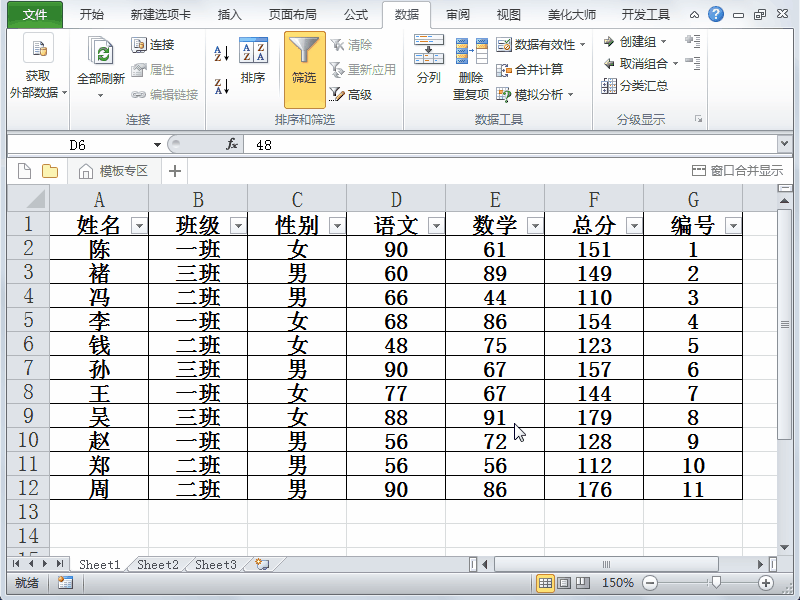This screenshot has height=600, width=800.
Task: Switch to 审阅 Review tab
Action: pyautogui.click(x=458, y=15)
